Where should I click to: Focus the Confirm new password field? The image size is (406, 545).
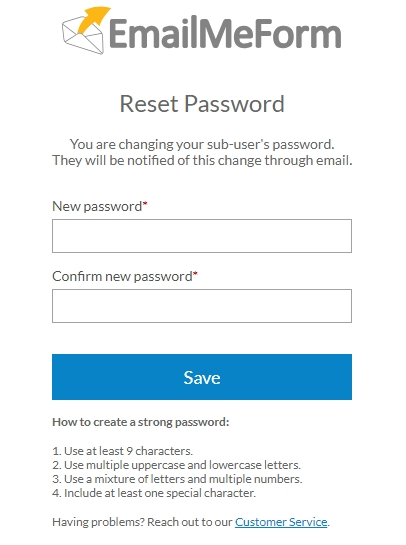(202, 306)
